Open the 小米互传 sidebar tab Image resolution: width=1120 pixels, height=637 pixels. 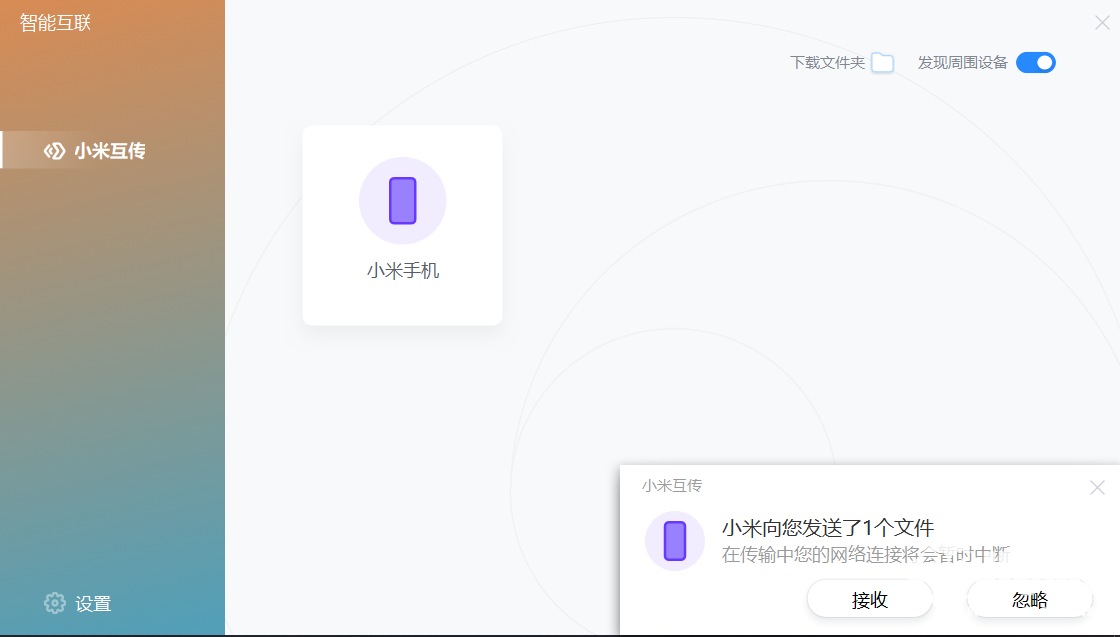click(113, 150)
